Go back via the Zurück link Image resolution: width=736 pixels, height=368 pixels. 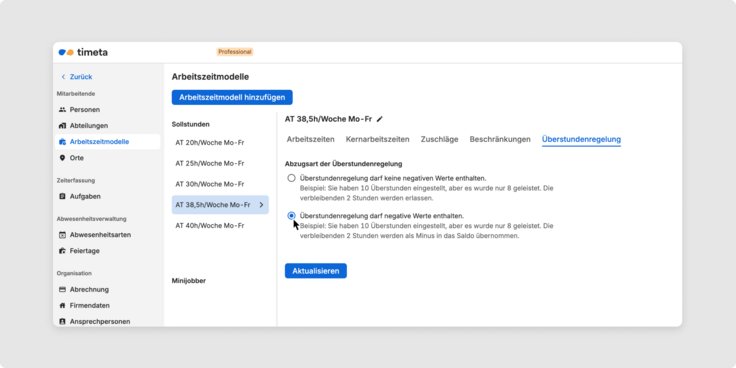(x=81, y=77)
